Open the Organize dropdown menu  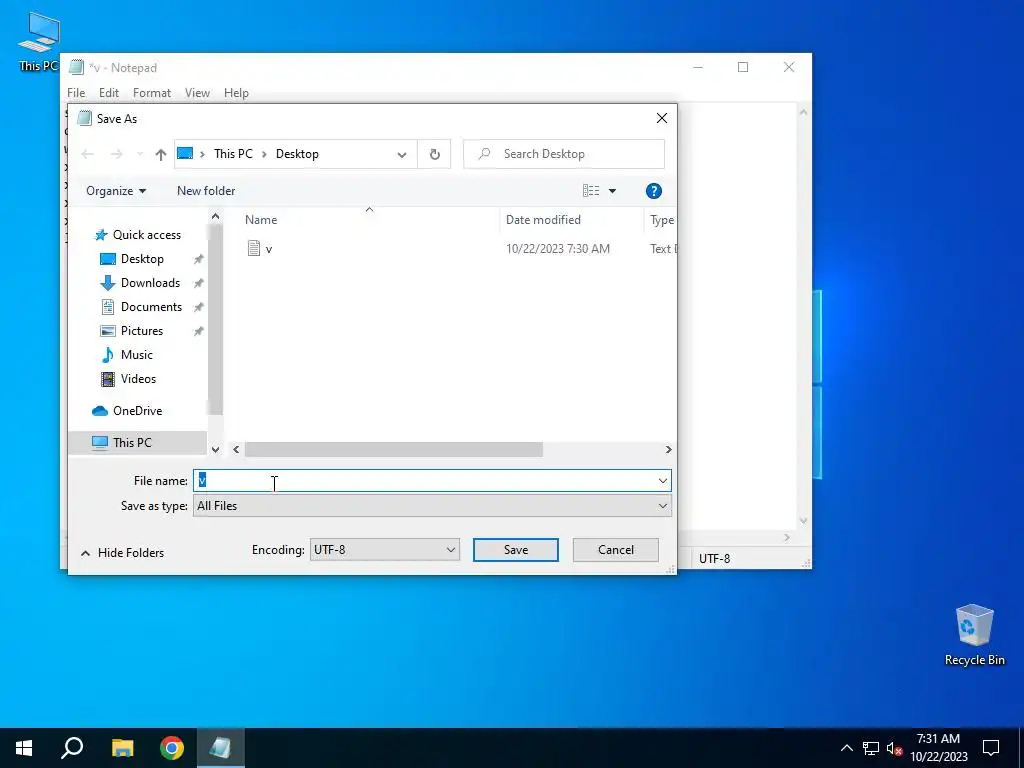116,191
